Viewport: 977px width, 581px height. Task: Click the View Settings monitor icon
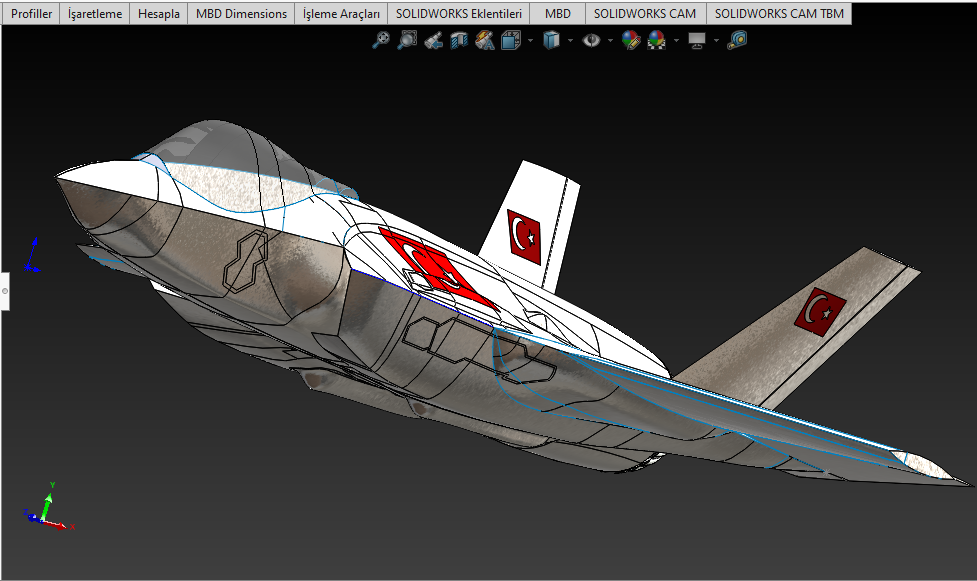tap(697, 41)
